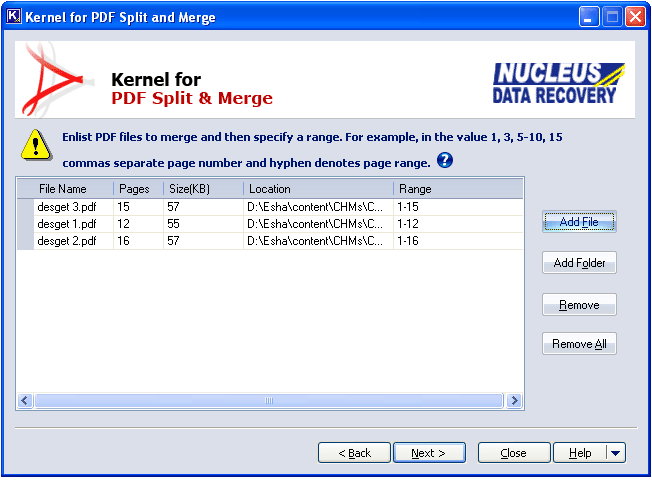Click the size value 55 cell

coord(203,224)
